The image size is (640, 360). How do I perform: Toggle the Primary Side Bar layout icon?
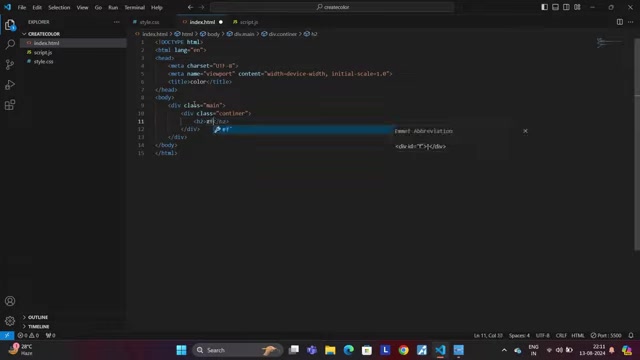tap(544, 7)
